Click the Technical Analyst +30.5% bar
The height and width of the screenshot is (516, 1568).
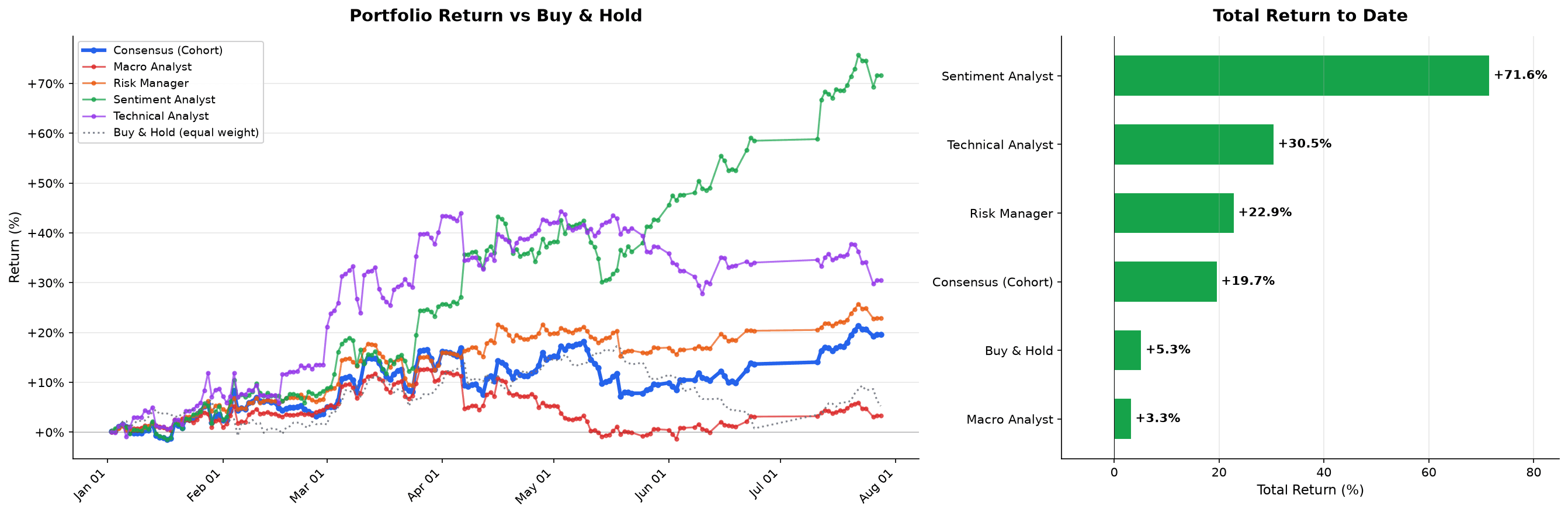pos(1194,144)
